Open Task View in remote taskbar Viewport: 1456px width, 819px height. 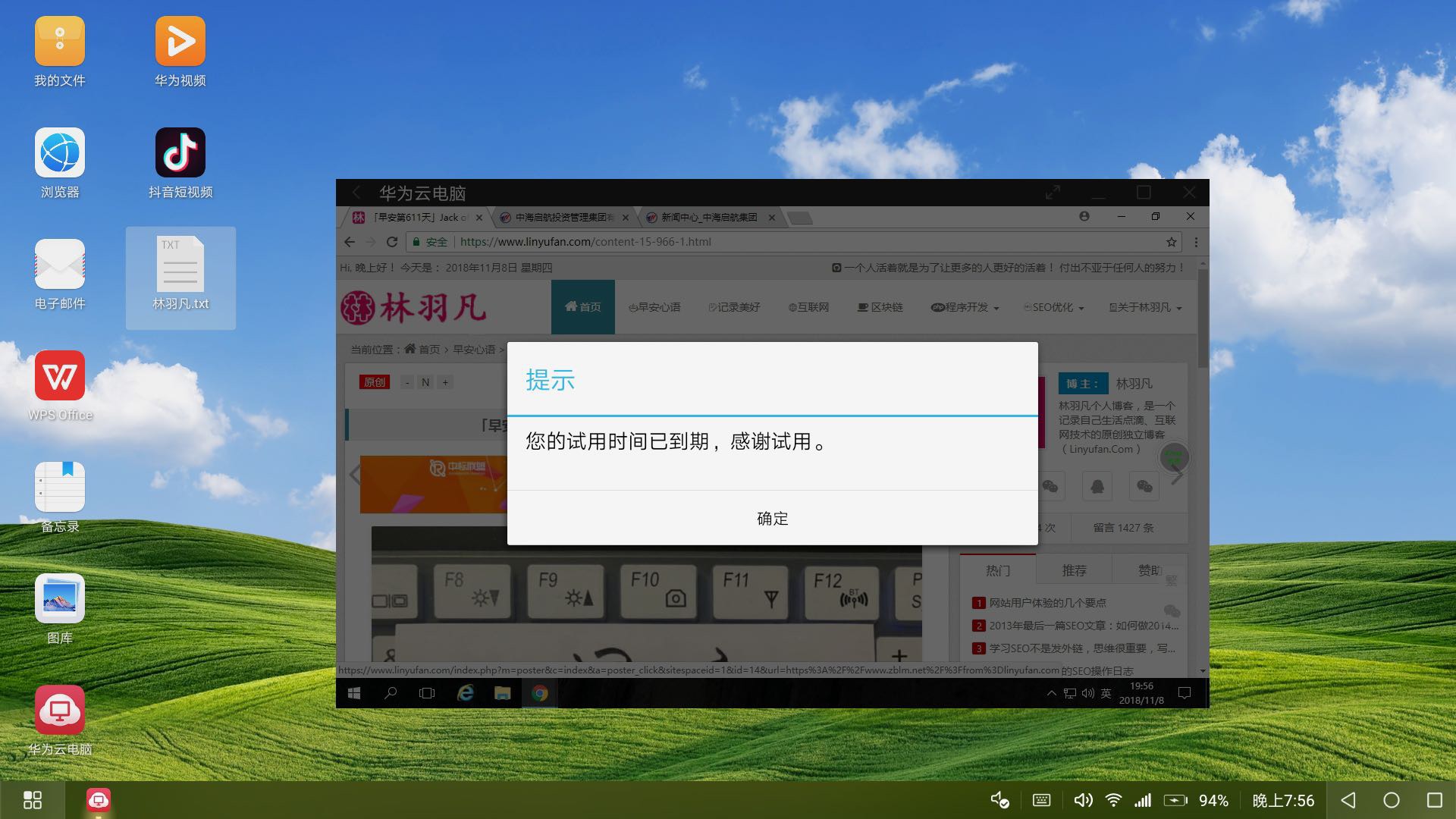pos(427,693)
